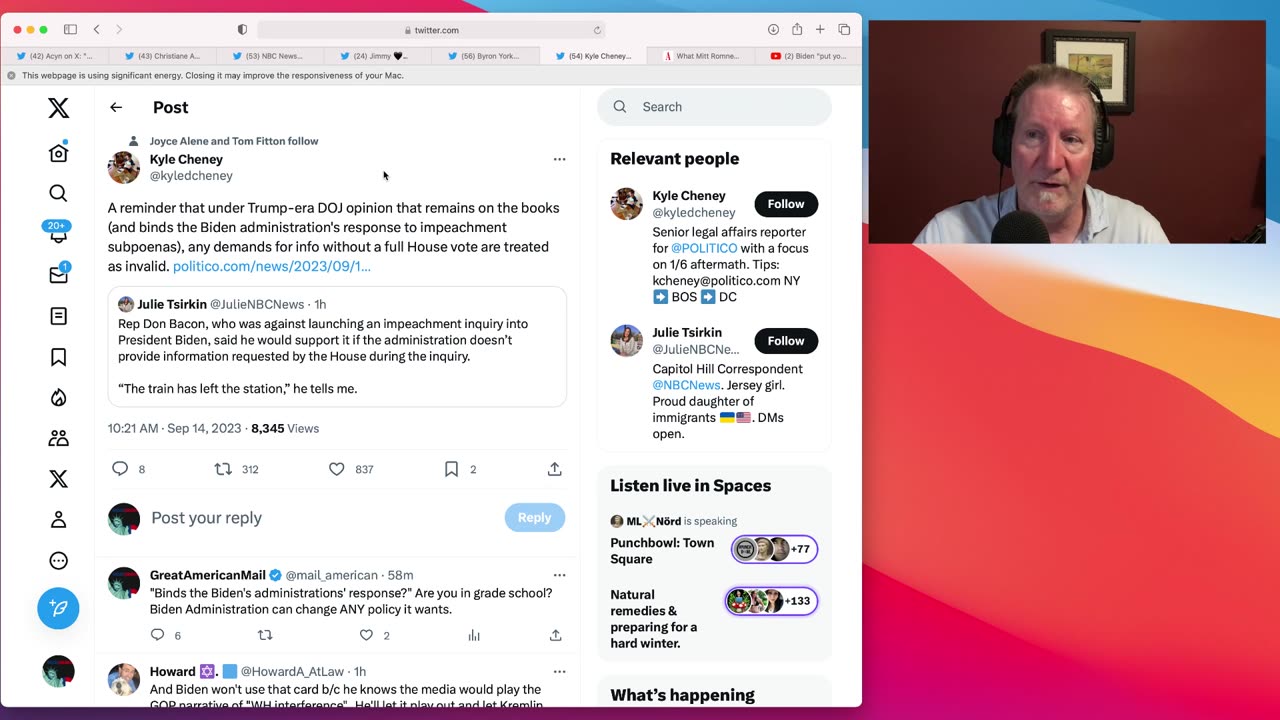Follow Kyle Cheney
The image size is (1280, 720).
(x=786, y=204)
